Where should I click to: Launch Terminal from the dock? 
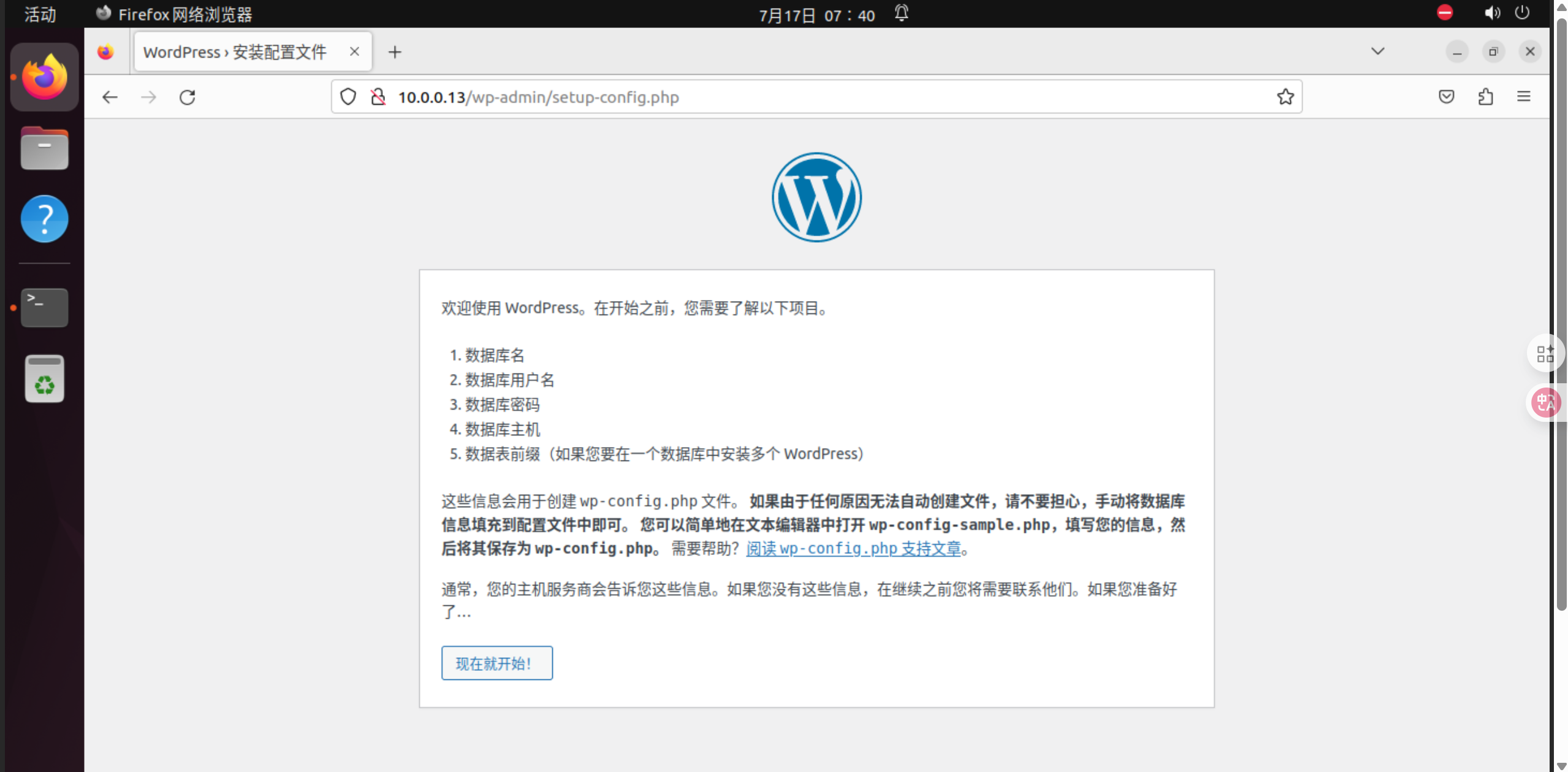45,307
